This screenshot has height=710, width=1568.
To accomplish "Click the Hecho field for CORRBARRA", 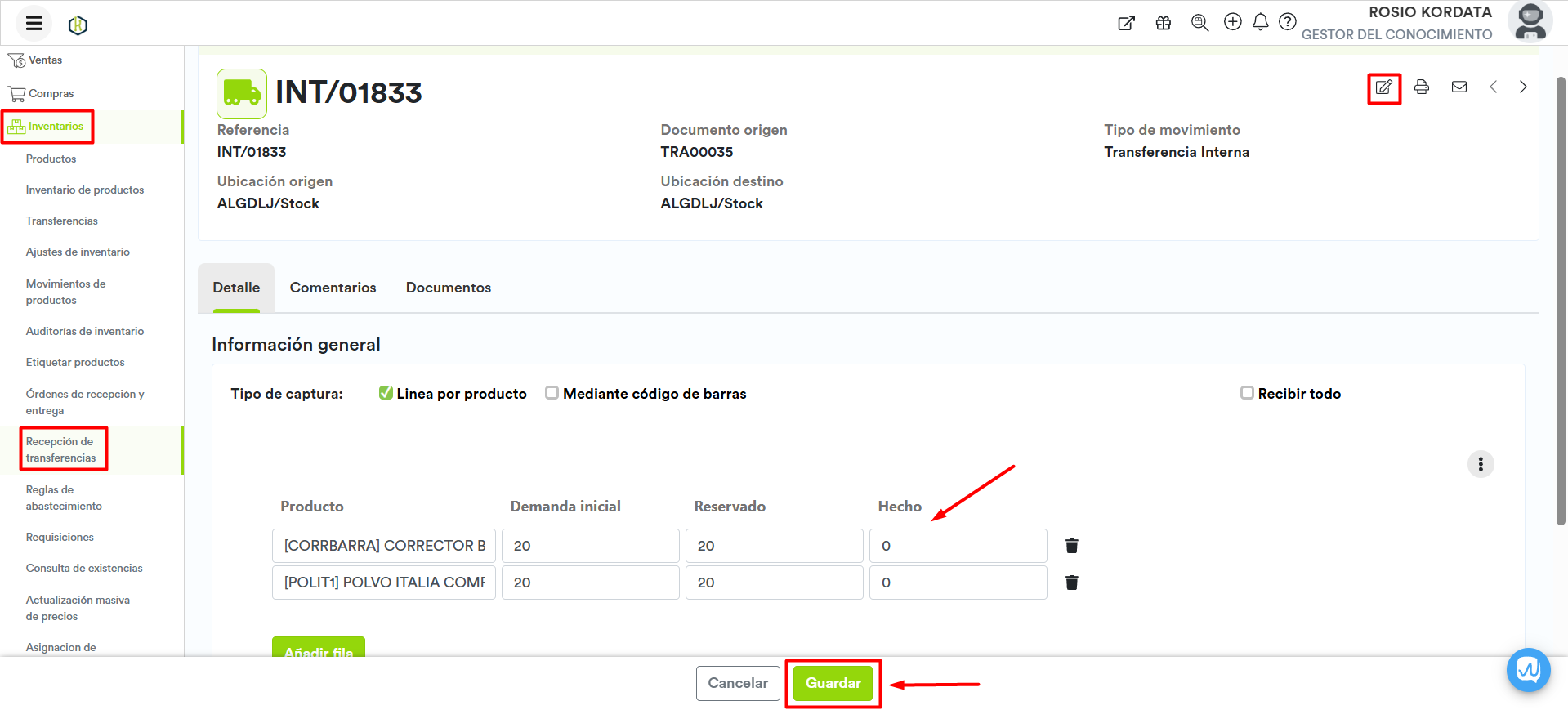I will [x=958, y=546].
